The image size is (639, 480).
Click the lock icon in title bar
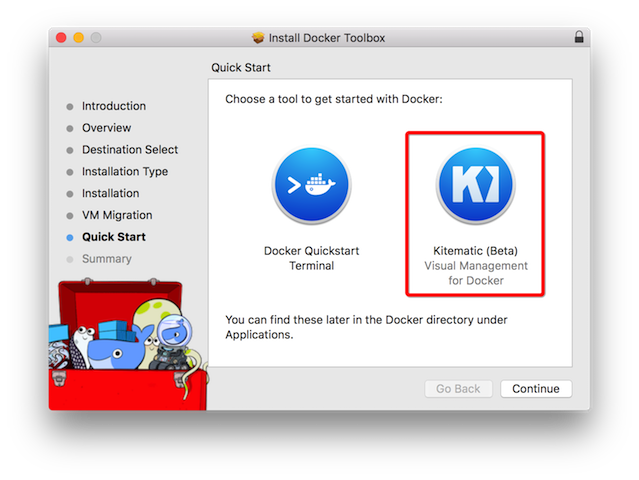pos(579,38)
